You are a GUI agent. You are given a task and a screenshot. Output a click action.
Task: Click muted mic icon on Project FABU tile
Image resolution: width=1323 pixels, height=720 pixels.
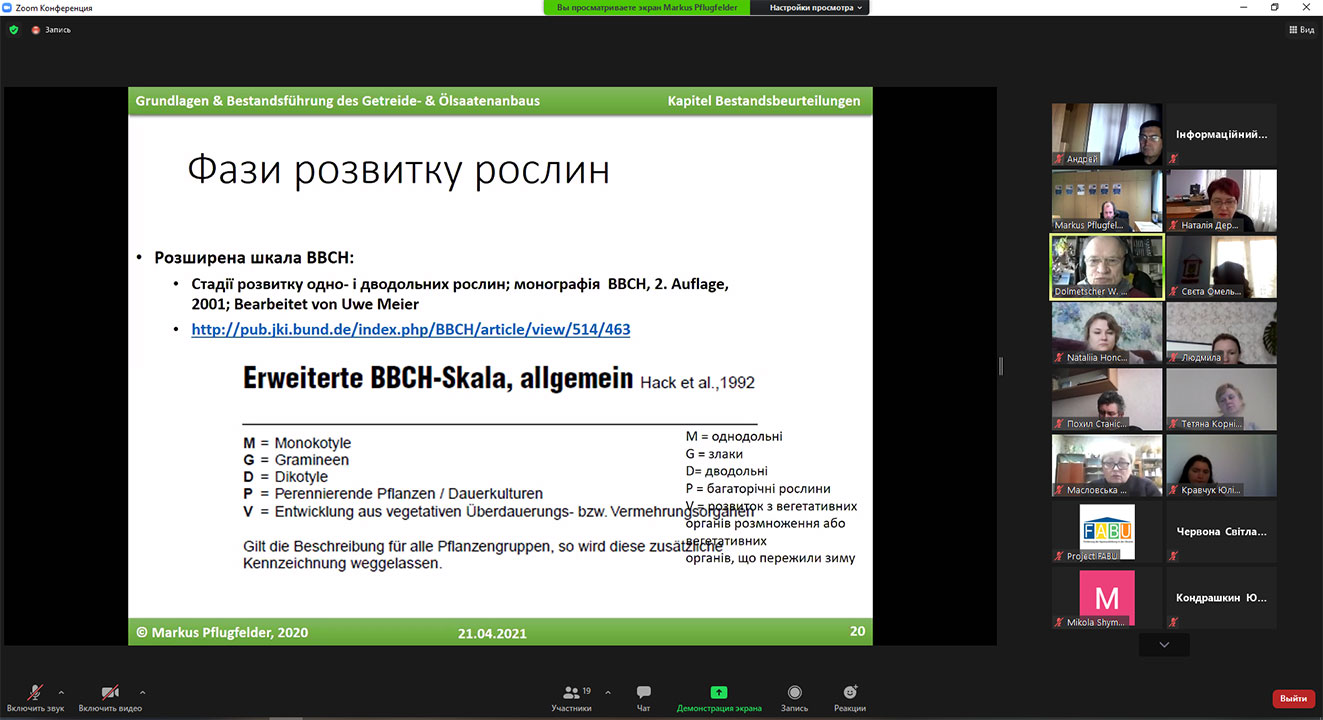pos(1059,556)
